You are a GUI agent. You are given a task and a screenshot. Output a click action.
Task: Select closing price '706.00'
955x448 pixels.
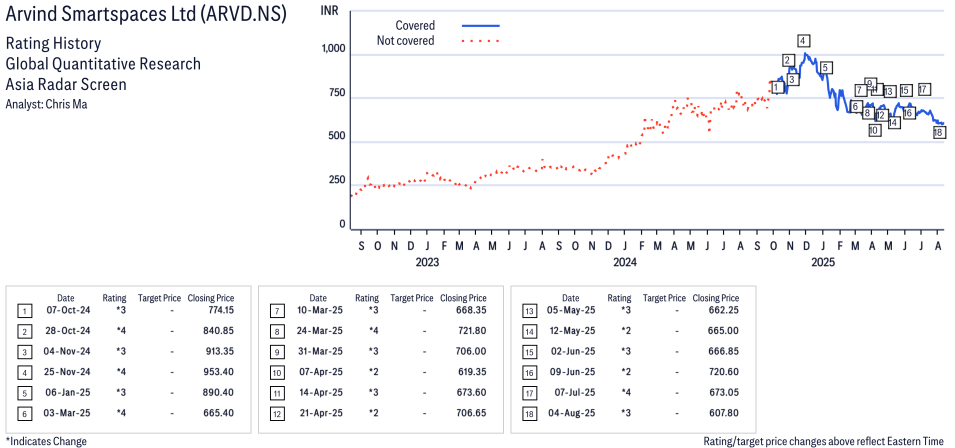click(473, 352)
